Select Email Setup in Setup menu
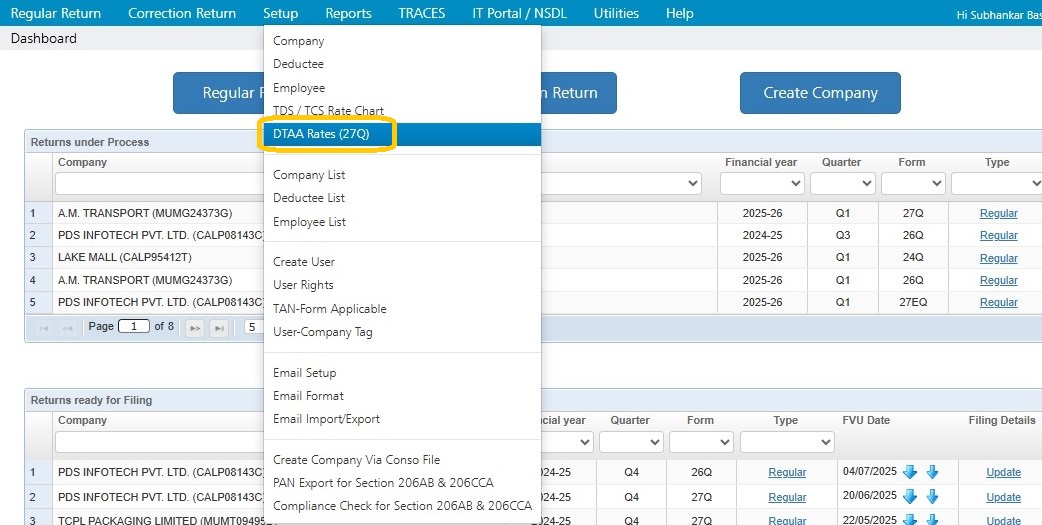Viewport: 1042px width, 525px height. [304, 373]
